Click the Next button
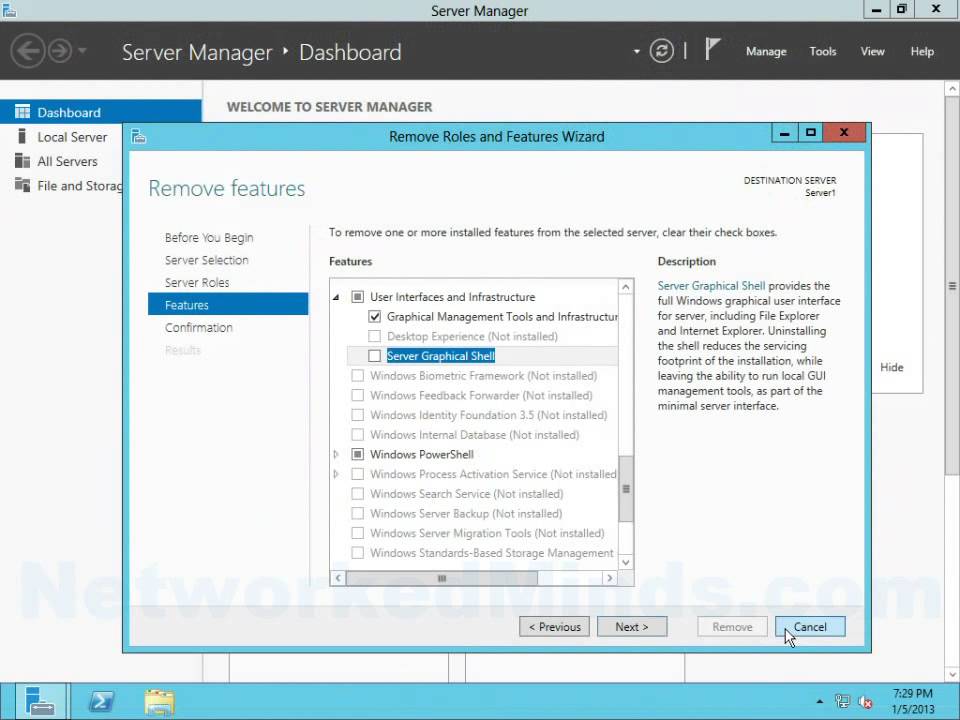The width and height of the screenshot is (960, 720). [632, 626]
